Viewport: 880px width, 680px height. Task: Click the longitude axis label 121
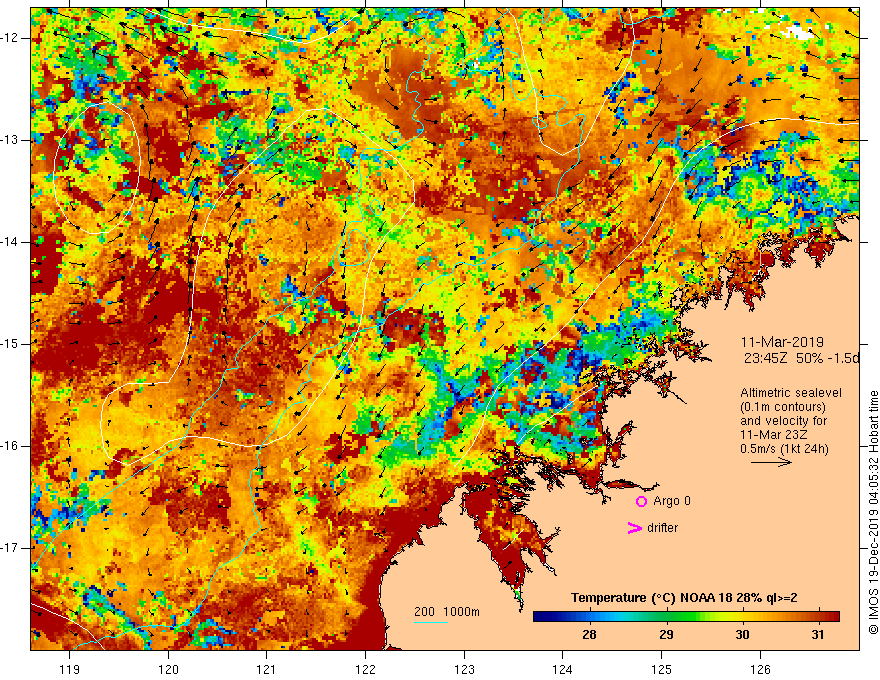[267, 669]
